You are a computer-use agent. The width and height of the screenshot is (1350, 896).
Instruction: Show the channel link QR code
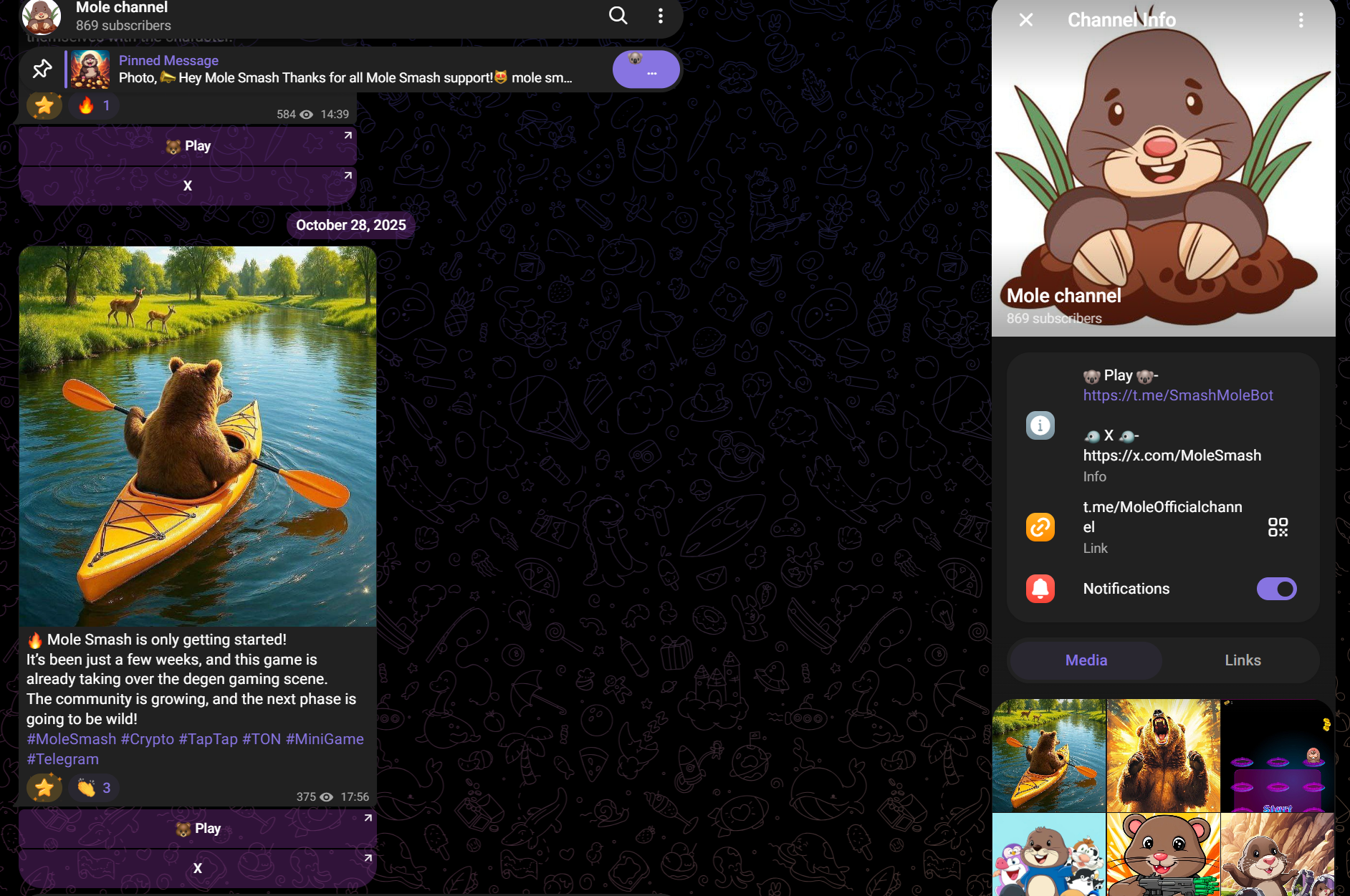(x=1278, y=528)
